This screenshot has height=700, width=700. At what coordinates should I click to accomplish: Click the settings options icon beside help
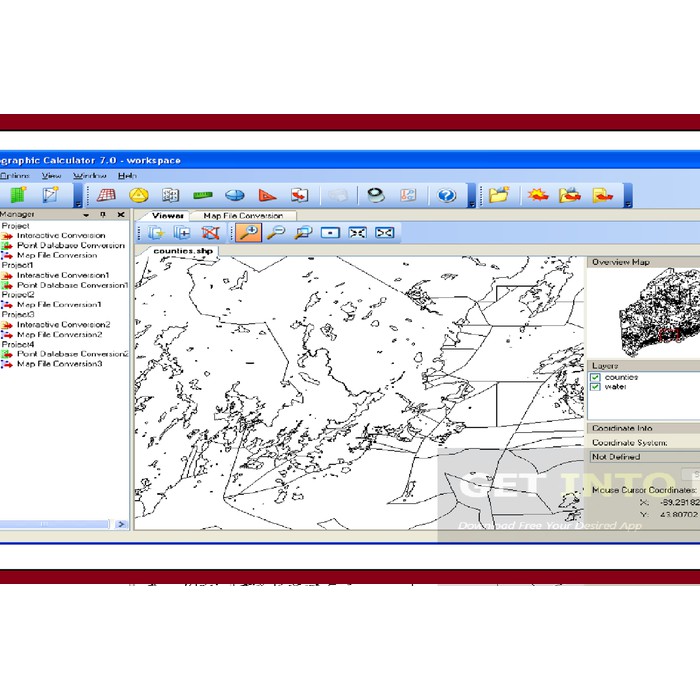pos(408,195)
